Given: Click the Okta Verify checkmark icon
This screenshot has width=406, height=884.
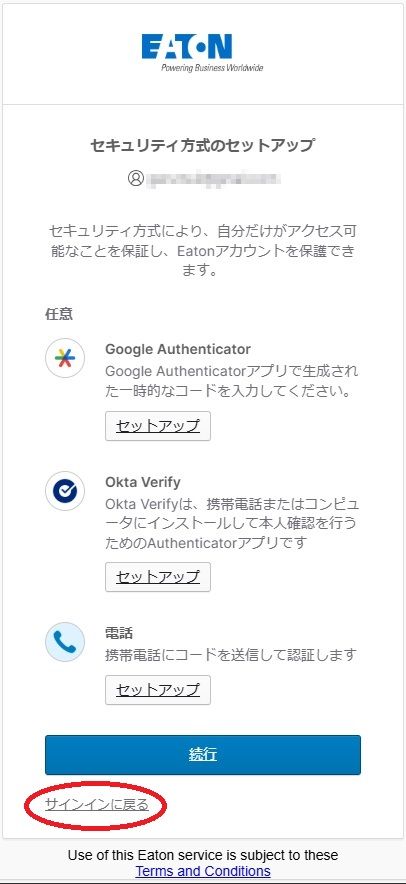Looking at the screenshot, I should (65, 492).
